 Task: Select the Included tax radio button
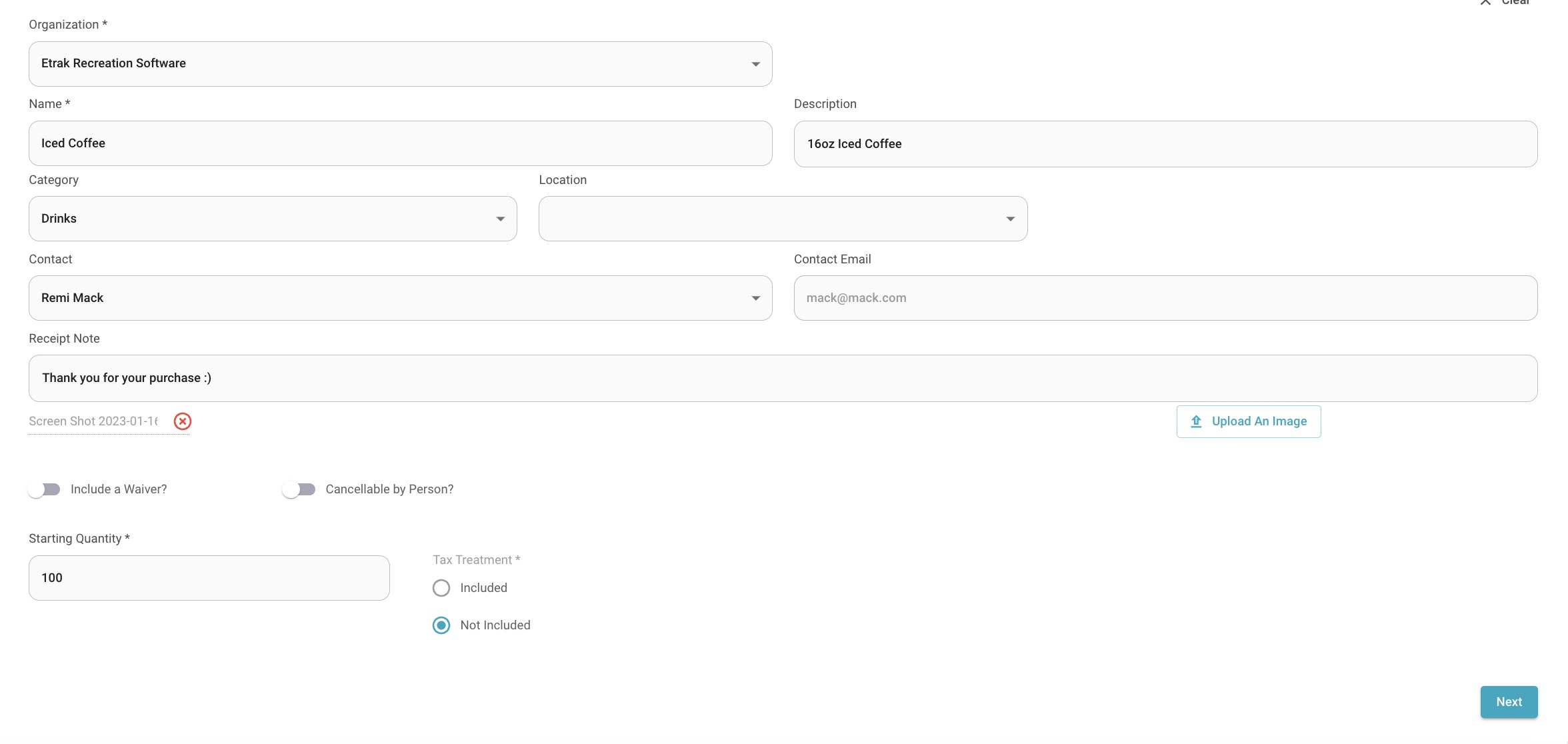point(441,588)
